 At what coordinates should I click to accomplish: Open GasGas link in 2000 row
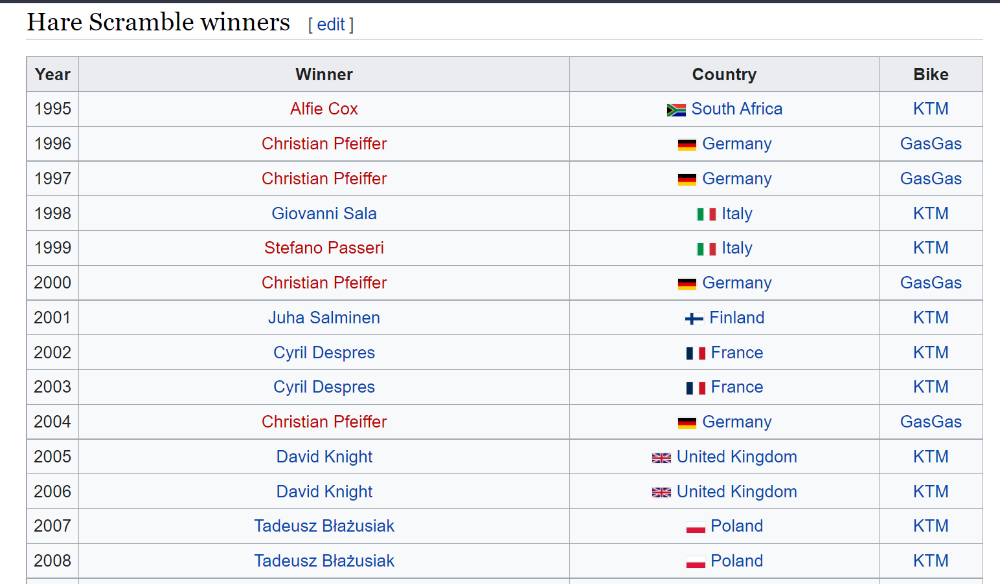(x=930, y=282)
